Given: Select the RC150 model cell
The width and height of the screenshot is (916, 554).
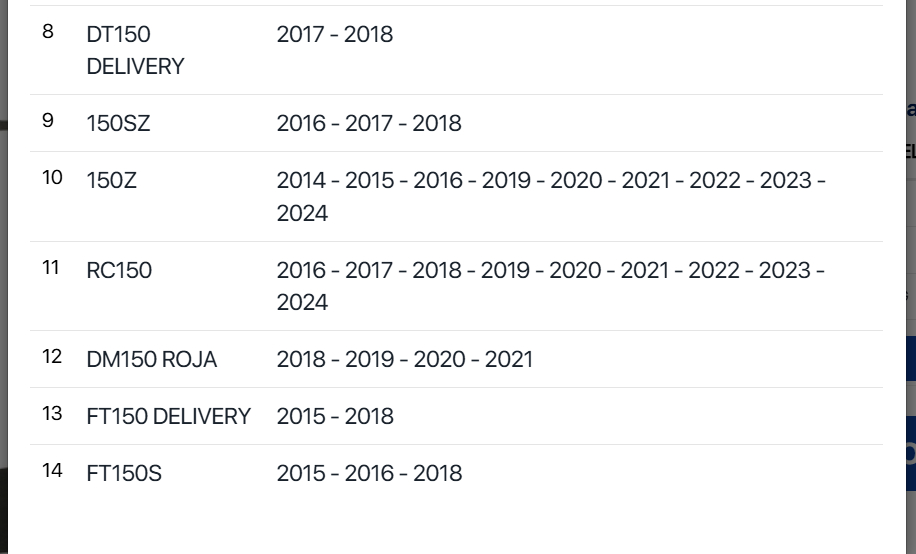Looking at the screenshot, I should 119,271.
